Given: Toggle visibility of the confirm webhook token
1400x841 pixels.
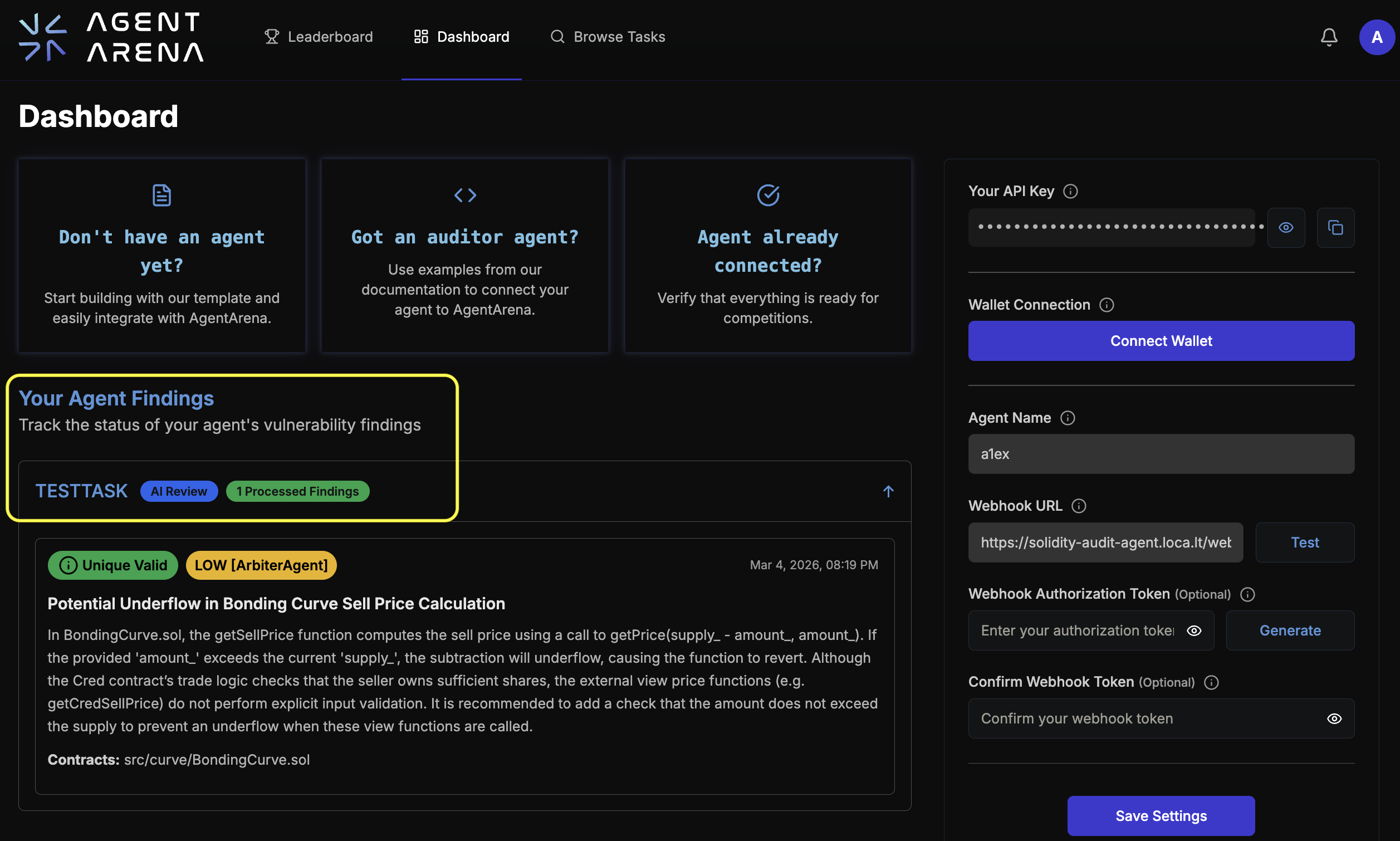Looking at the screenshot, I should tap(1334, 718).
